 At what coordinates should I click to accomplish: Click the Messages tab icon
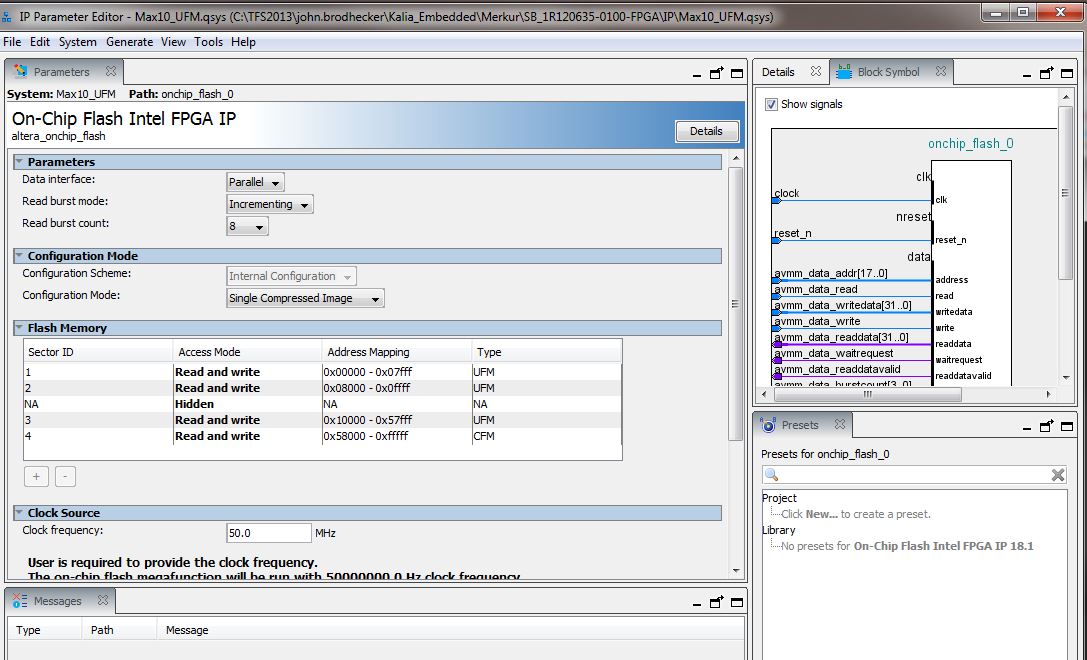(20, 600)
